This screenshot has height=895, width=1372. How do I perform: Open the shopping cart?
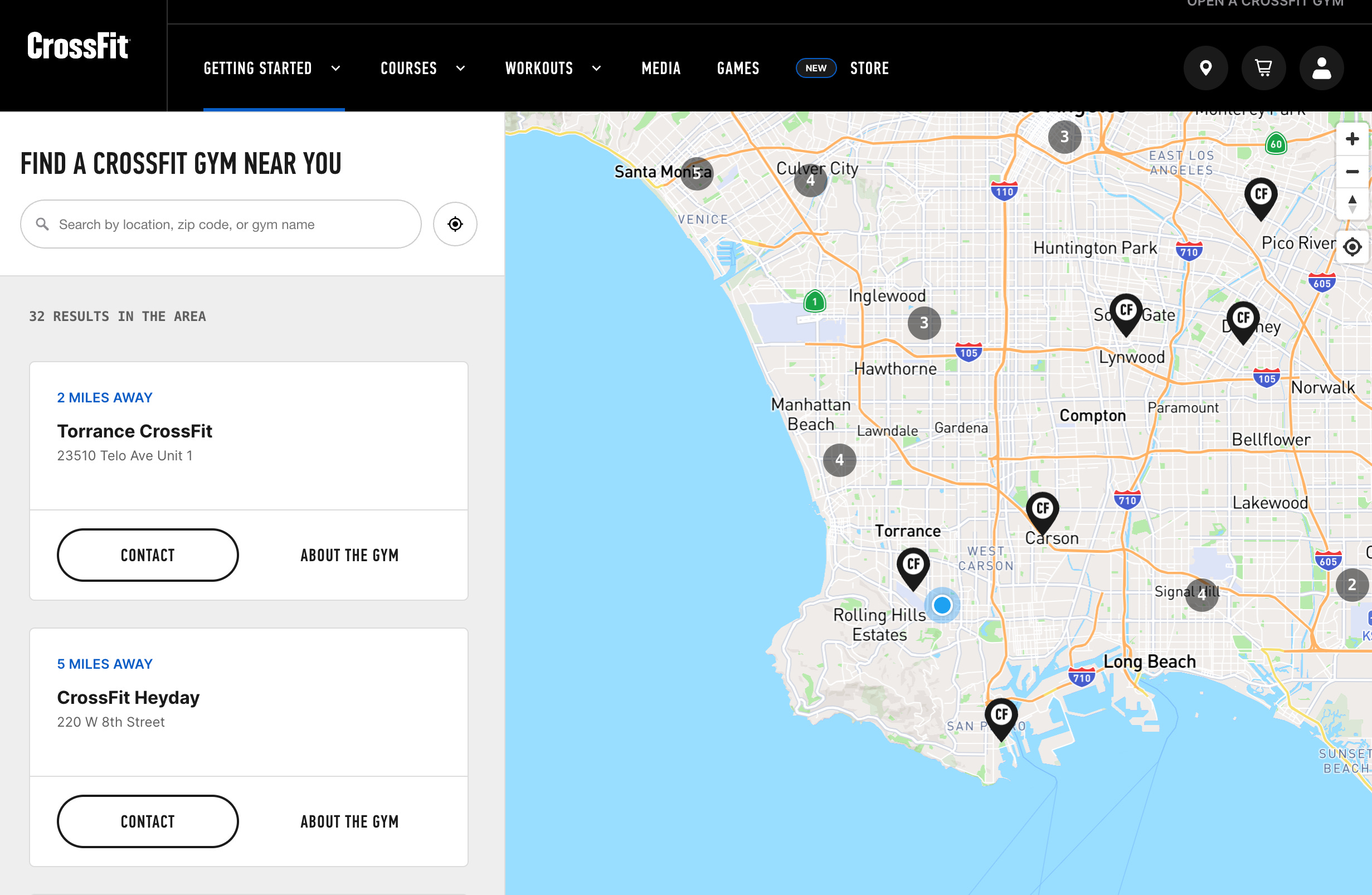(1264, 68)
